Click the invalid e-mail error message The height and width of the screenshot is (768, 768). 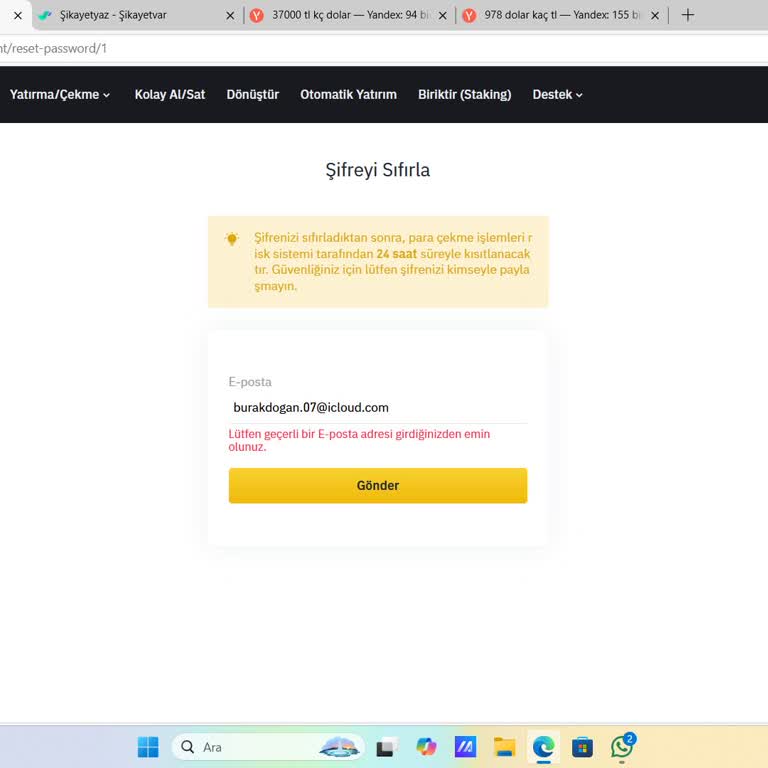pyautogui.click(x=359, y=440)
